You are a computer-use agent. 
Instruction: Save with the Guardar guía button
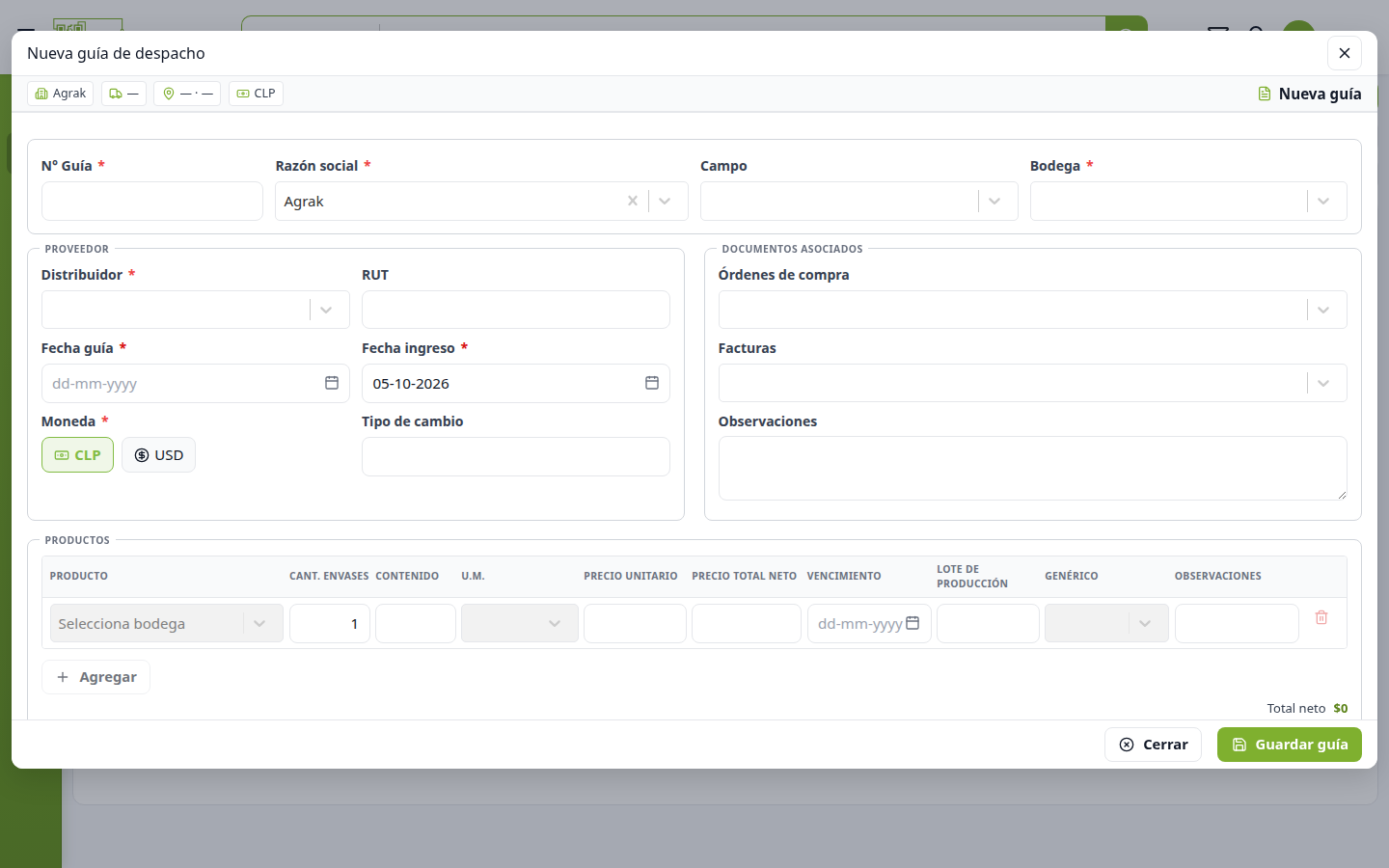click(x=1290, y=745)
